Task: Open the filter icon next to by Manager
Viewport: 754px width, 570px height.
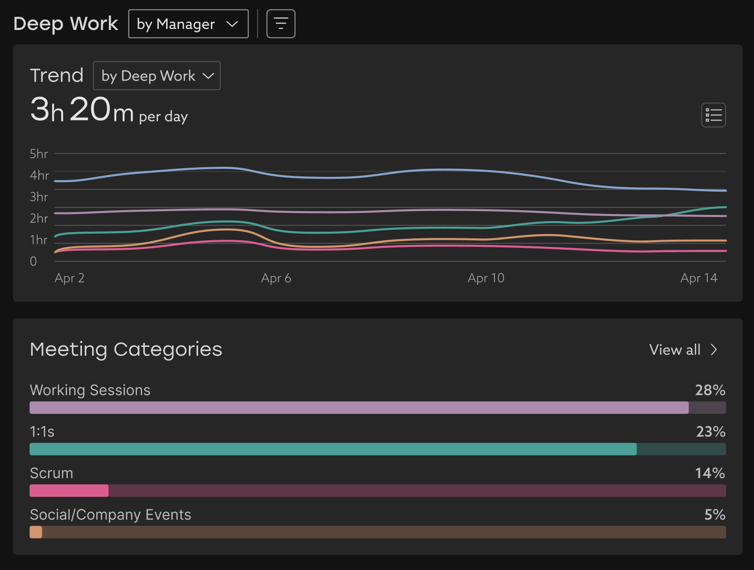Action: click(281, 24)
